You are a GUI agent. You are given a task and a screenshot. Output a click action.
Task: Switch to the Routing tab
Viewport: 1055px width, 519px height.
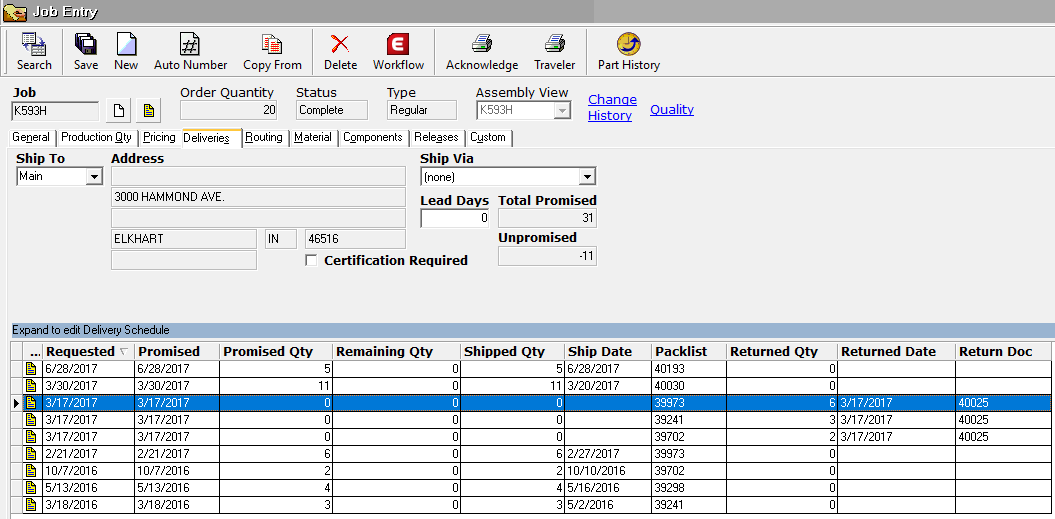click(x=264, y=137)
